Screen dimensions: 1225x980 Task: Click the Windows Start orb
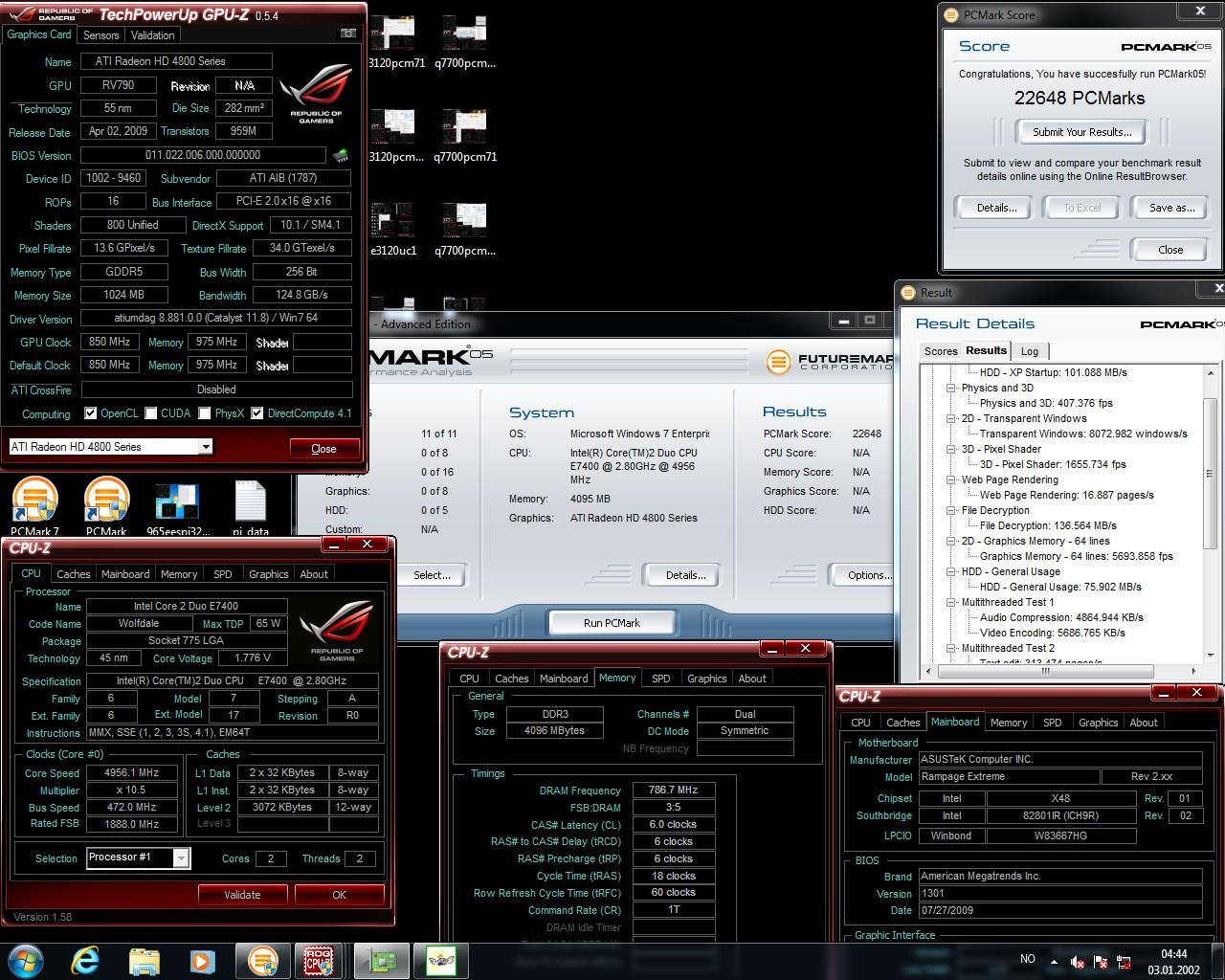click(25, 960)
